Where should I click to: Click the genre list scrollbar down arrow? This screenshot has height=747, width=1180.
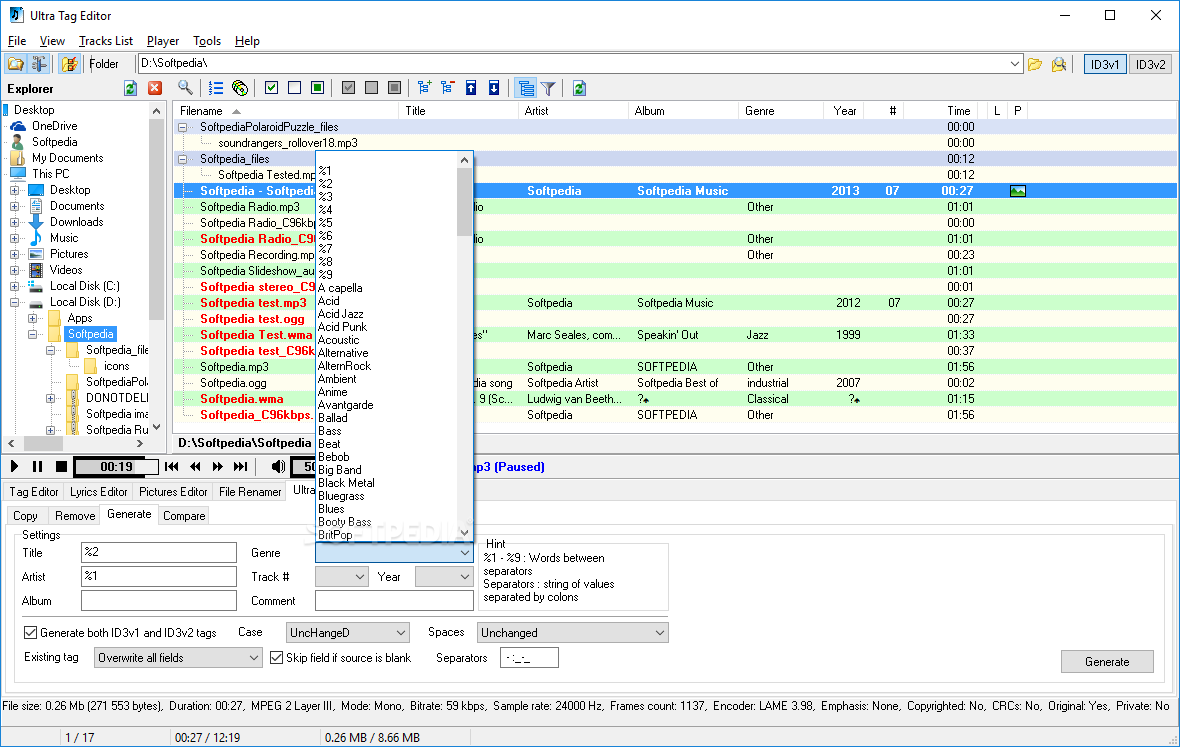click(x=464, y=532)
